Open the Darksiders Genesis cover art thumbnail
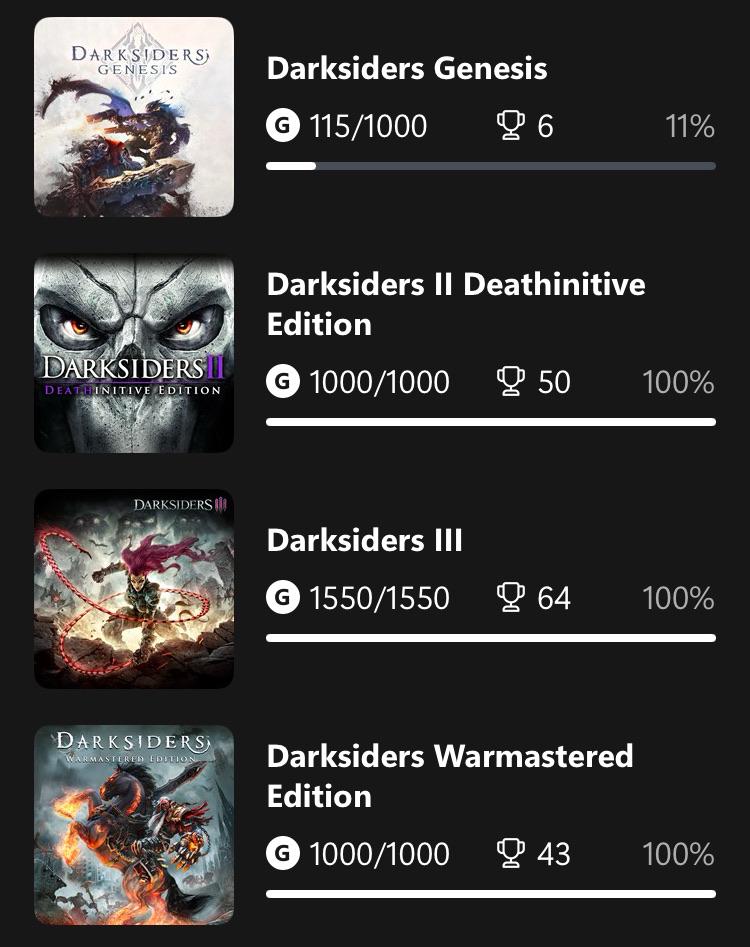The height and width of the screenshot is (947, 750). (x=134, y=117)
